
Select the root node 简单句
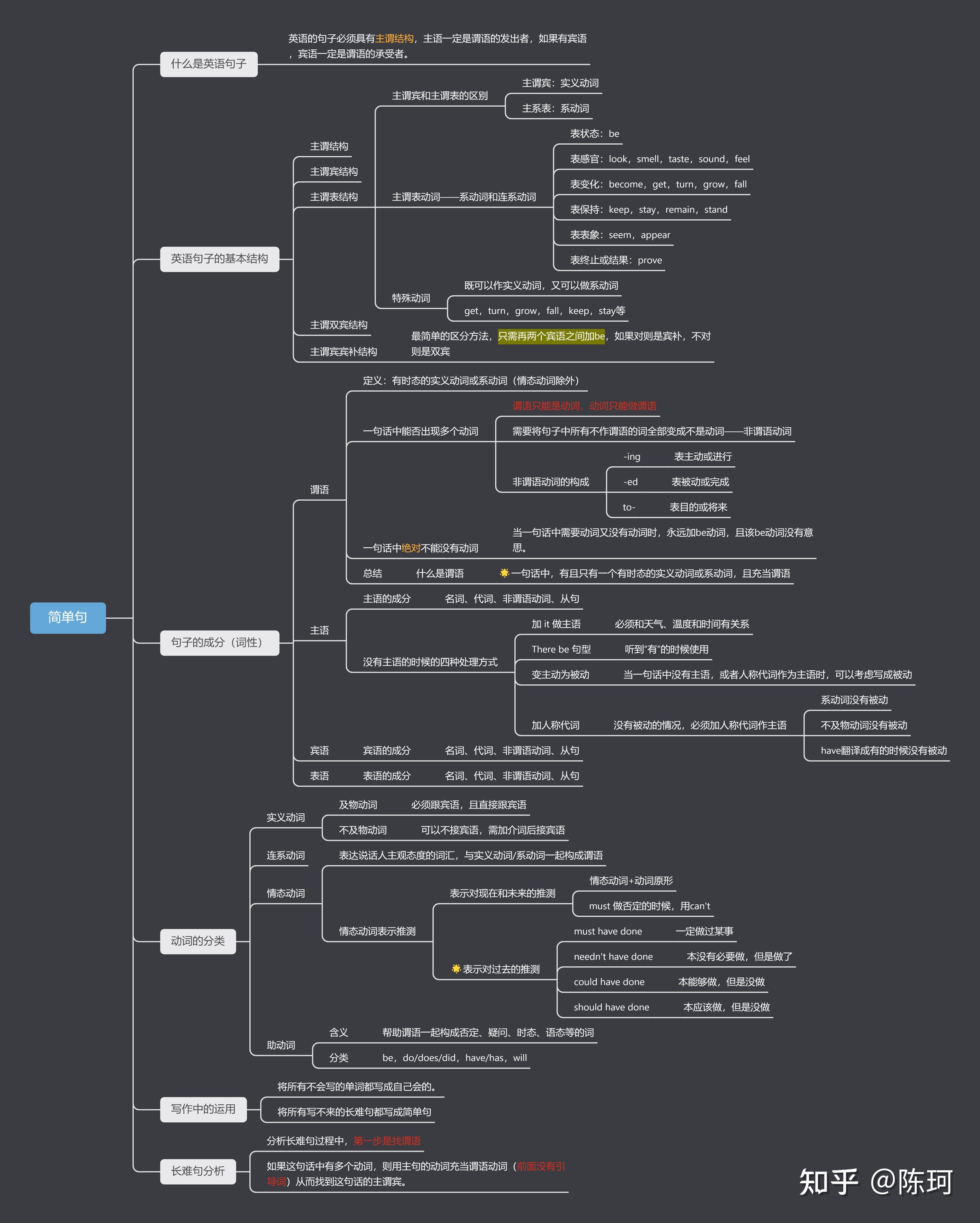pos(67,617)
